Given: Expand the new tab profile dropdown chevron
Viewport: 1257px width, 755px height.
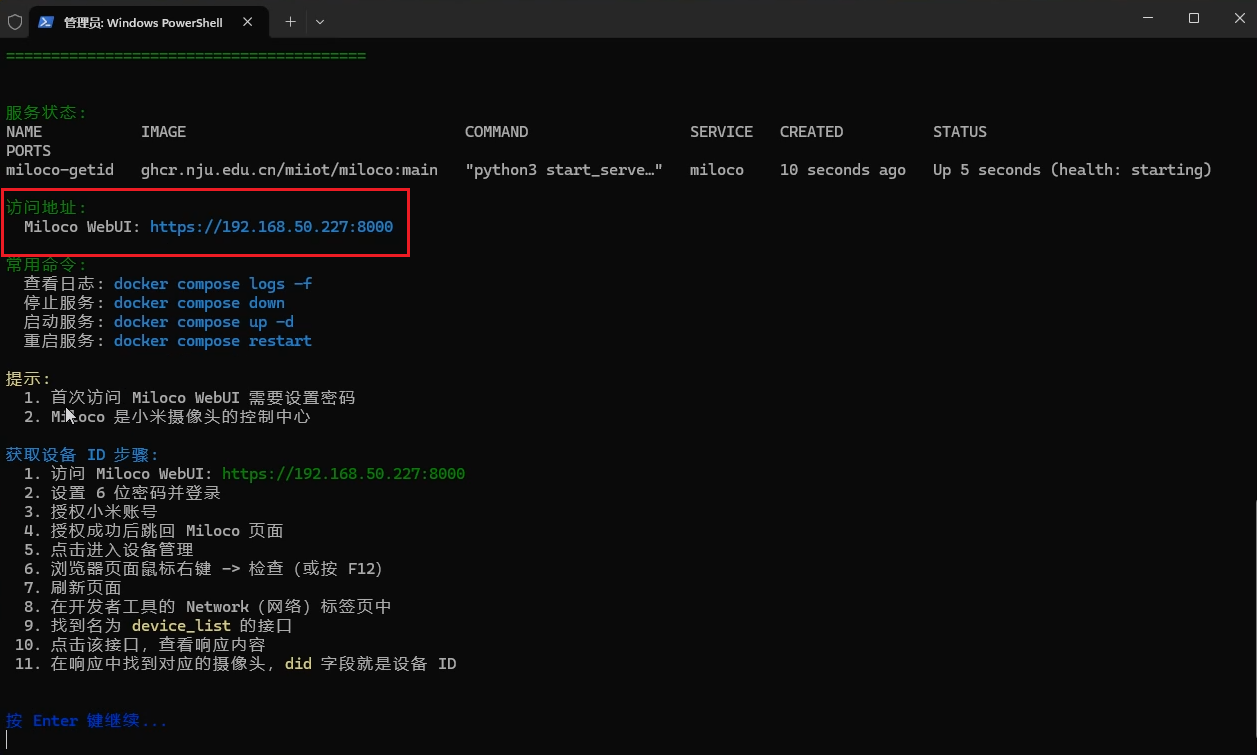Looking at the screenshot, I should pyautogui.click(x=320, y=21).
